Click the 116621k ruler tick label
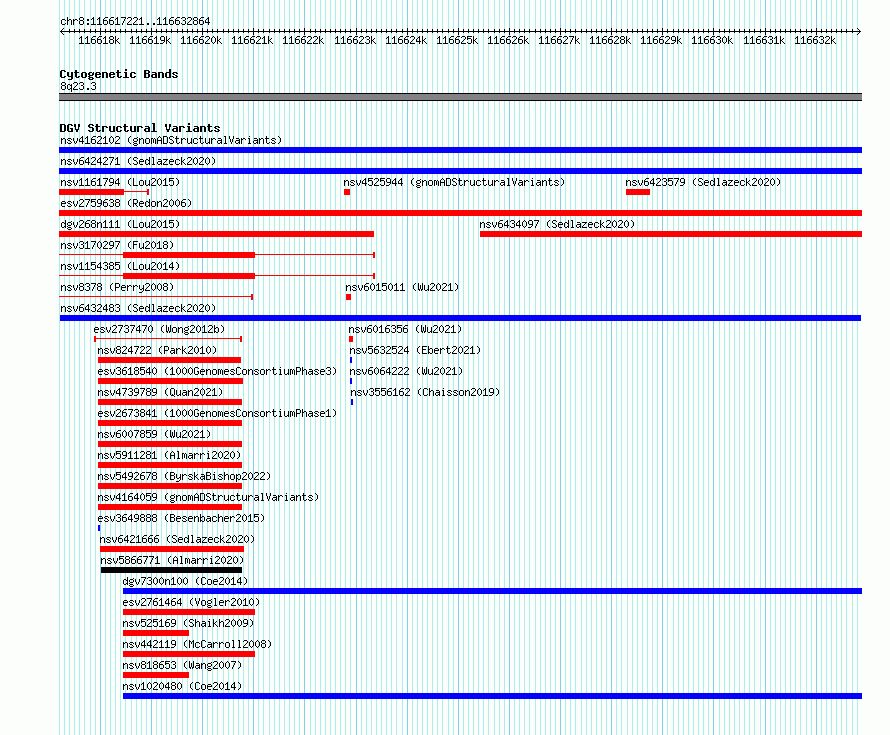The height and width of the screenshot is (735, 890). tap(252, 40)
